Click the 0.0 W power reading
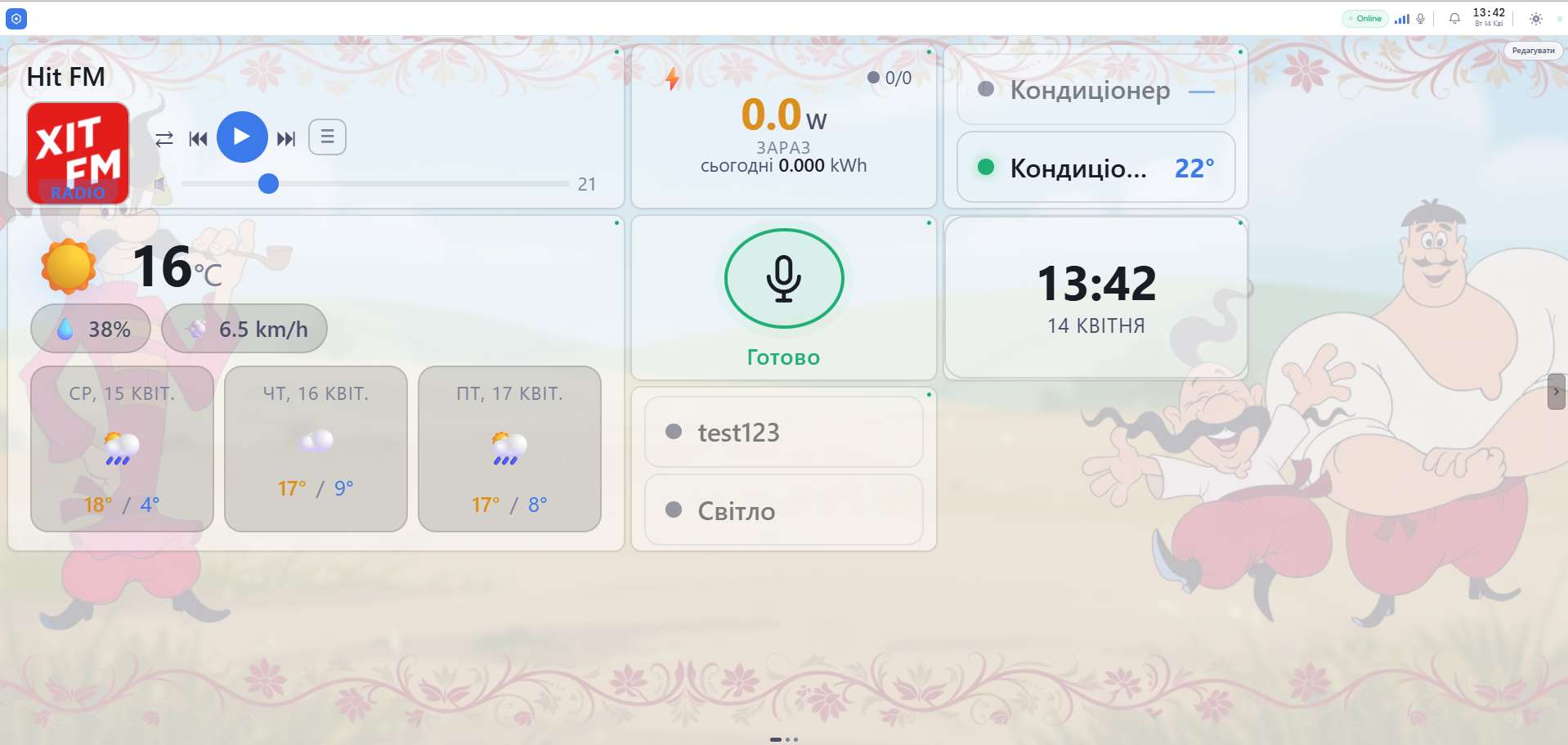This screenshot has height=745, width=1568. 783,114
